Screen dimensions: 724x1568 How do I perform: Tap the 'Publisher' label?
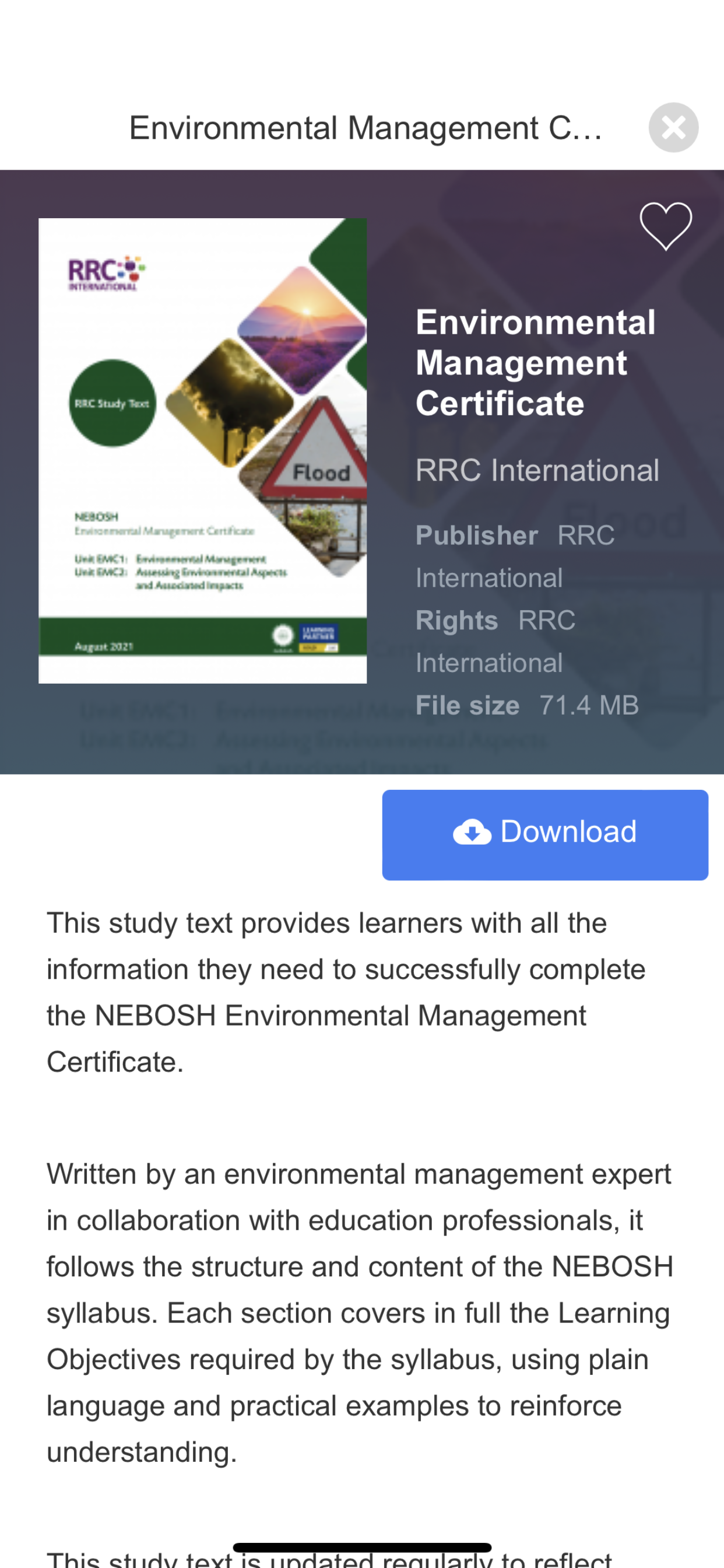tap(476, 535)
